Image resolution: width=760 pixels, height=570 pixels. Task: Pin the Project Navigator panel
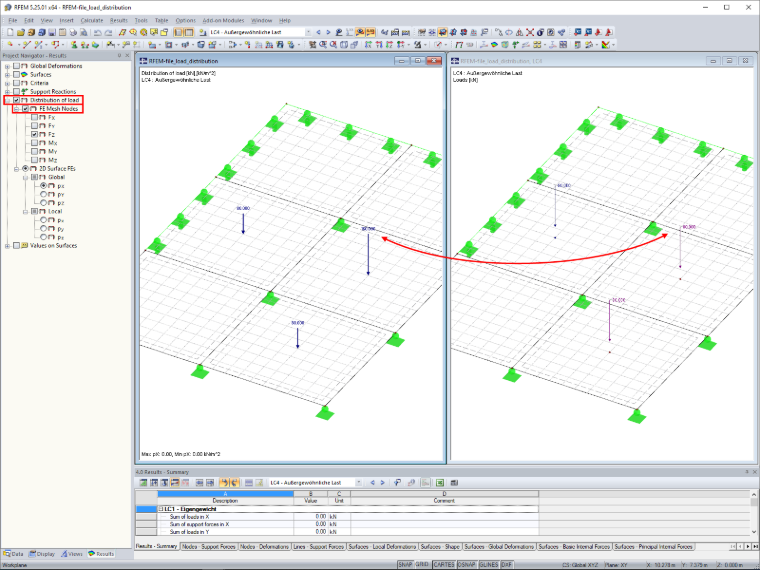pos(119,55)
